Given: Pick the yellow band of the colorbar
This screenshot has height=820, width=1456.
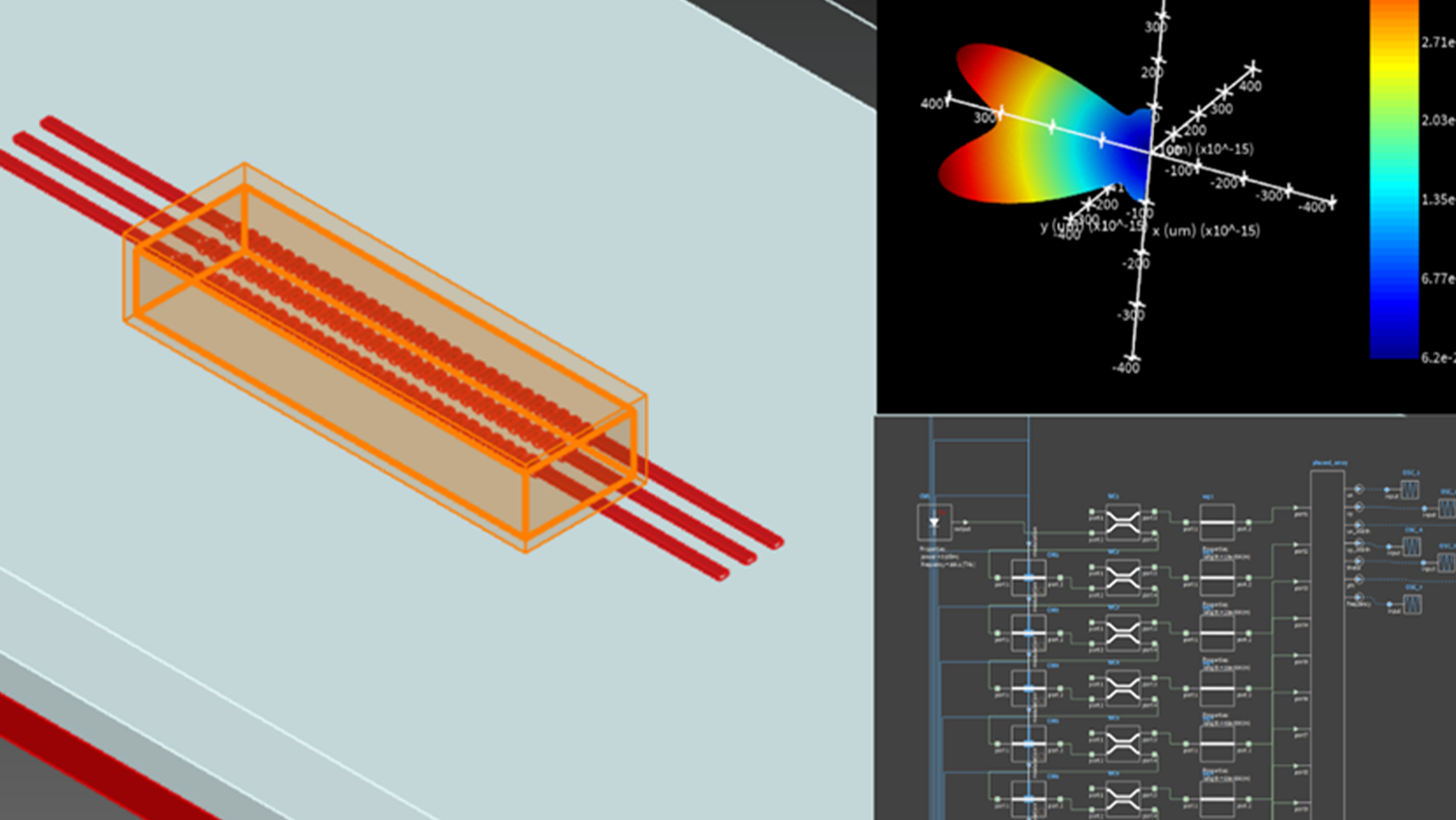Looking at the screenshot, I should point(1393,65).
